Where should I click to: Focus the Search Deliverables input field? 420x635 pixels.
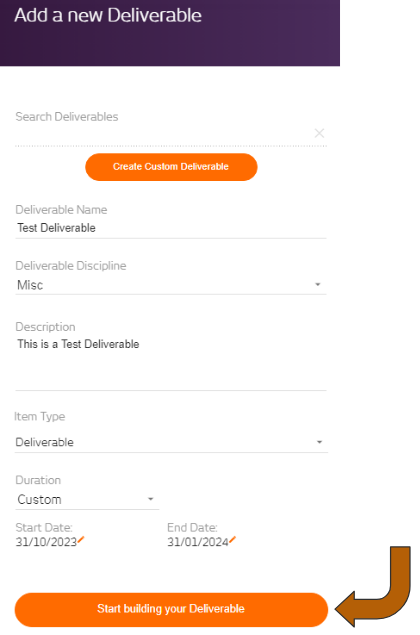164,133
